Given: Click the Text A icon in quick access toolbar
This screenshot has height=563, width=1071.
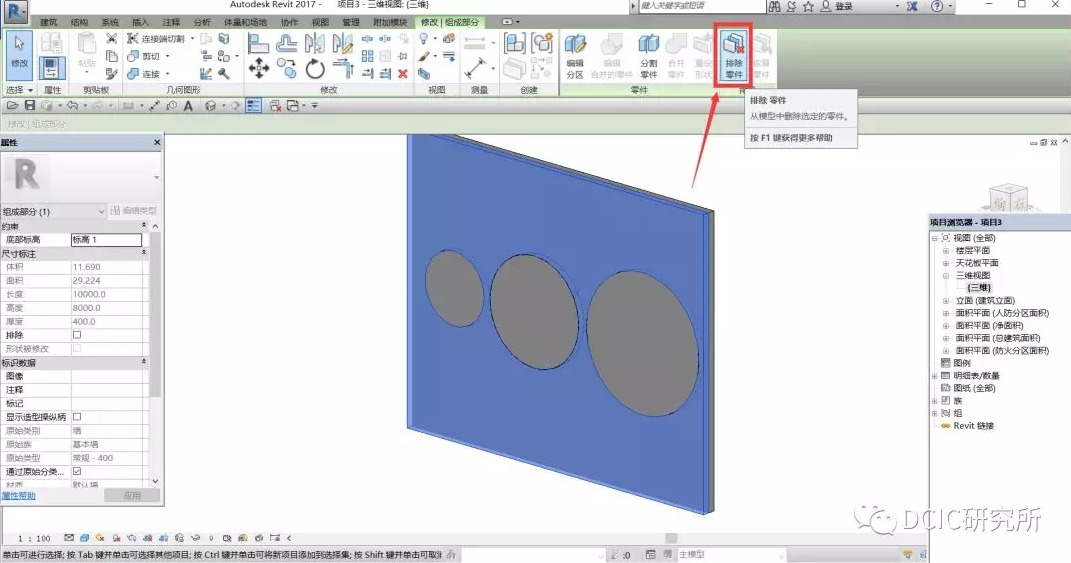Looking at the screenshot, I should (189, 105).
